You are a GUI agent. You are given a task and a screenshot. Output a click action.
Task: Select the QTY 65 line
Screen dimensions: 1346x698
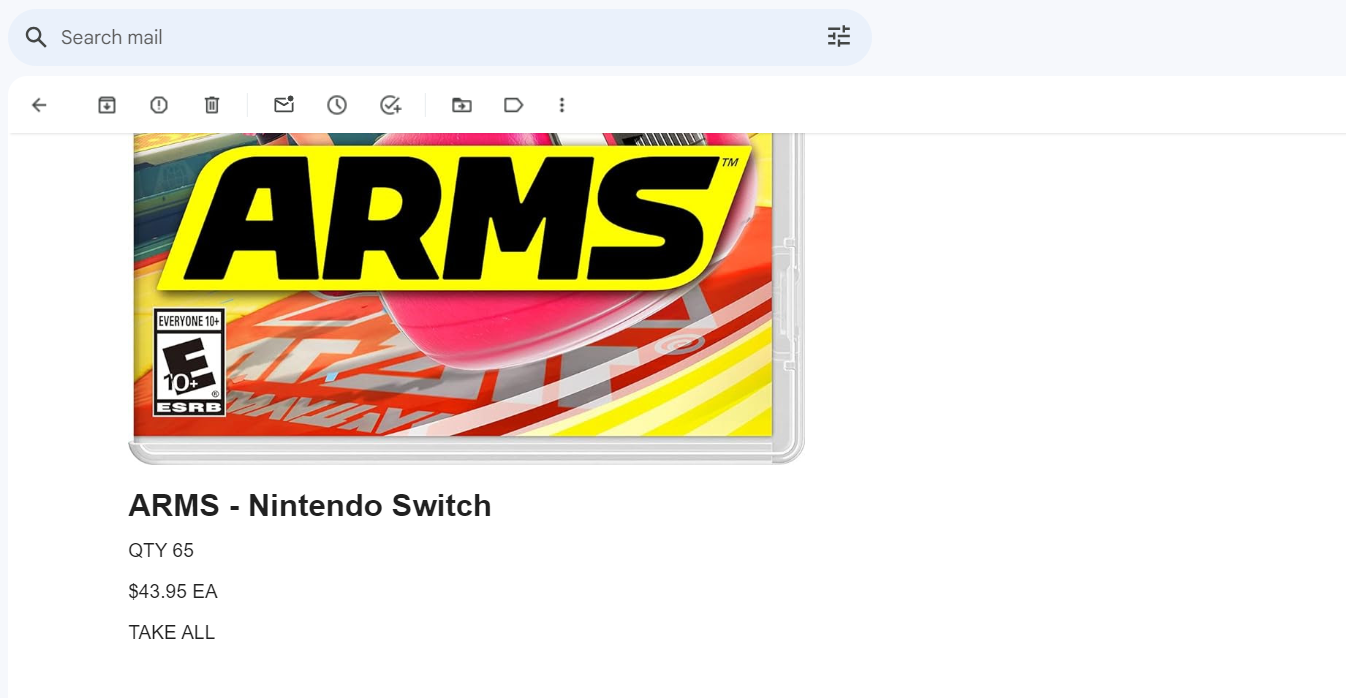click(x=161, y=551)
